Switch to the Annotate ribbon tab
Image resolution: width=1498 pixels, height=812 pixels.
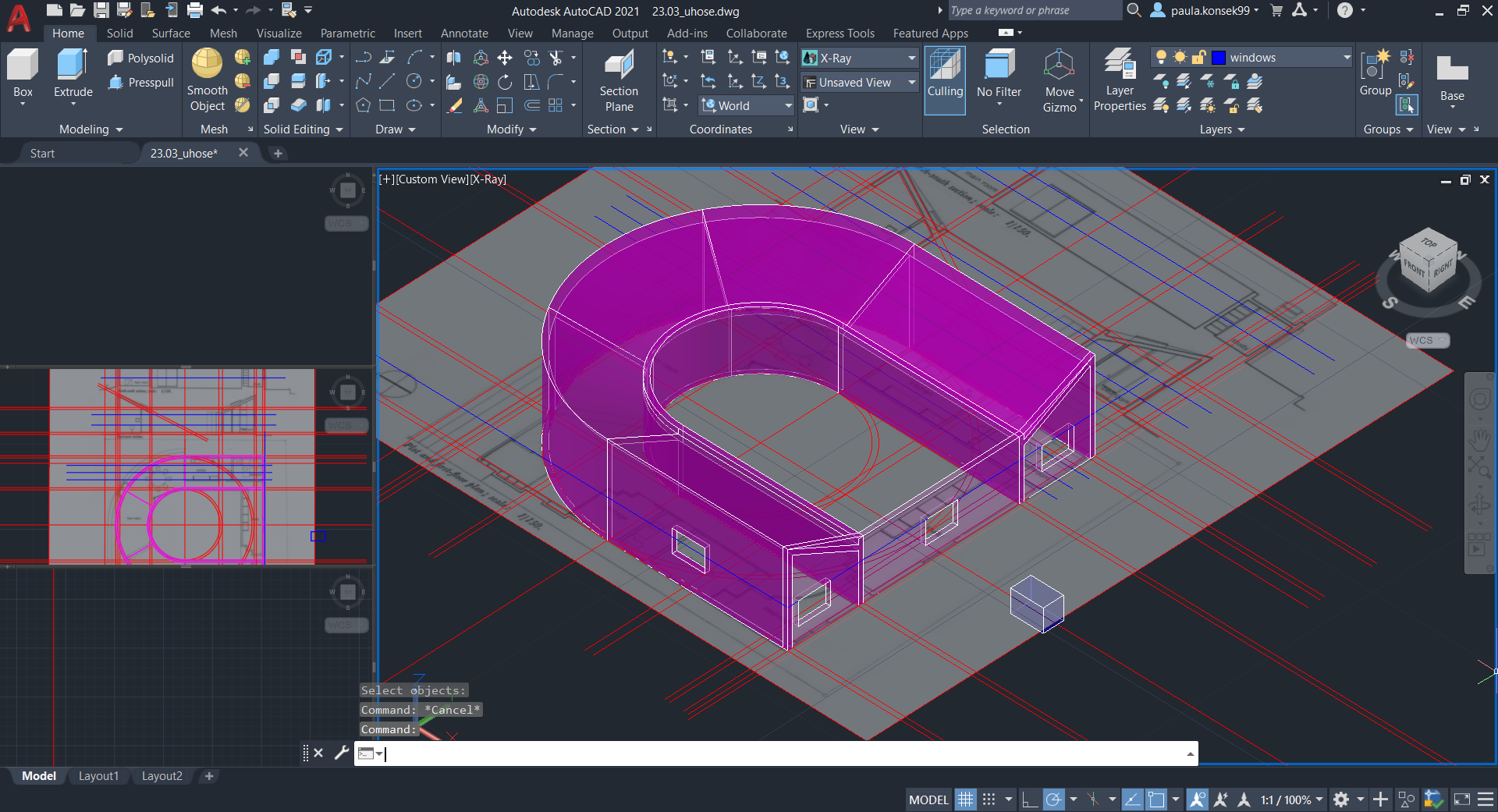(464, 34)
